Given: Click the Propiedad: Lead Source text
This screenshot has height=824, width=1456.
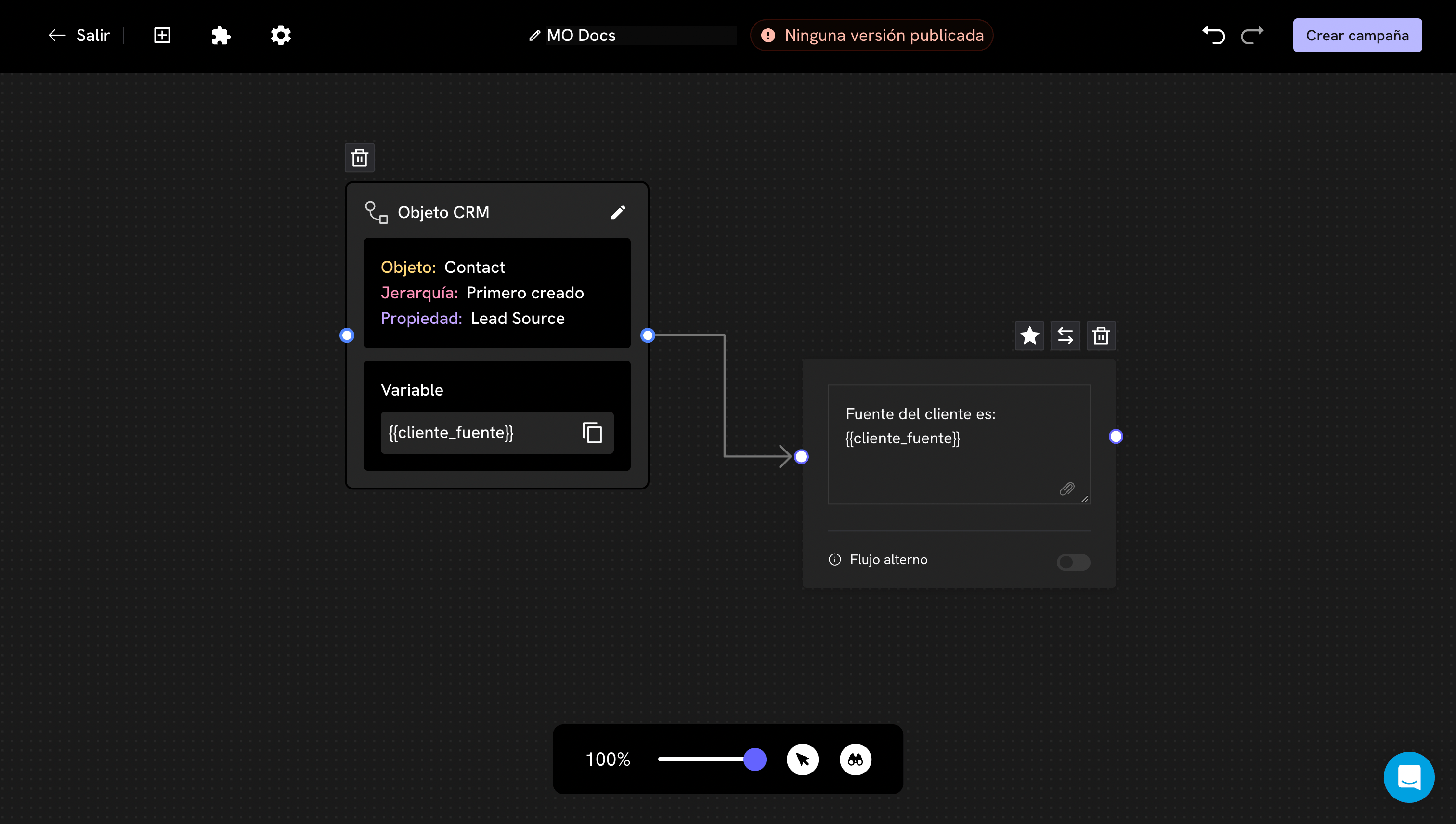Looking at the screenshot, I should 473,318.
